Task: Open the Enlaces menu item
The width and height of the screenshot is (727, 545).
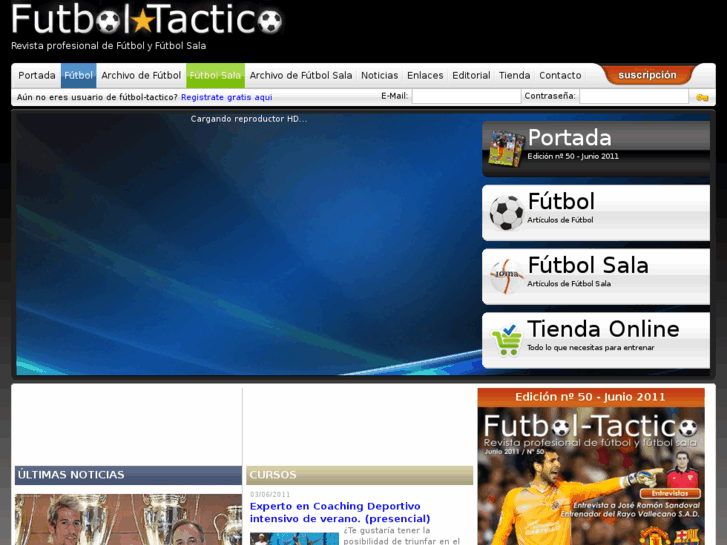Action: [425, 75]
